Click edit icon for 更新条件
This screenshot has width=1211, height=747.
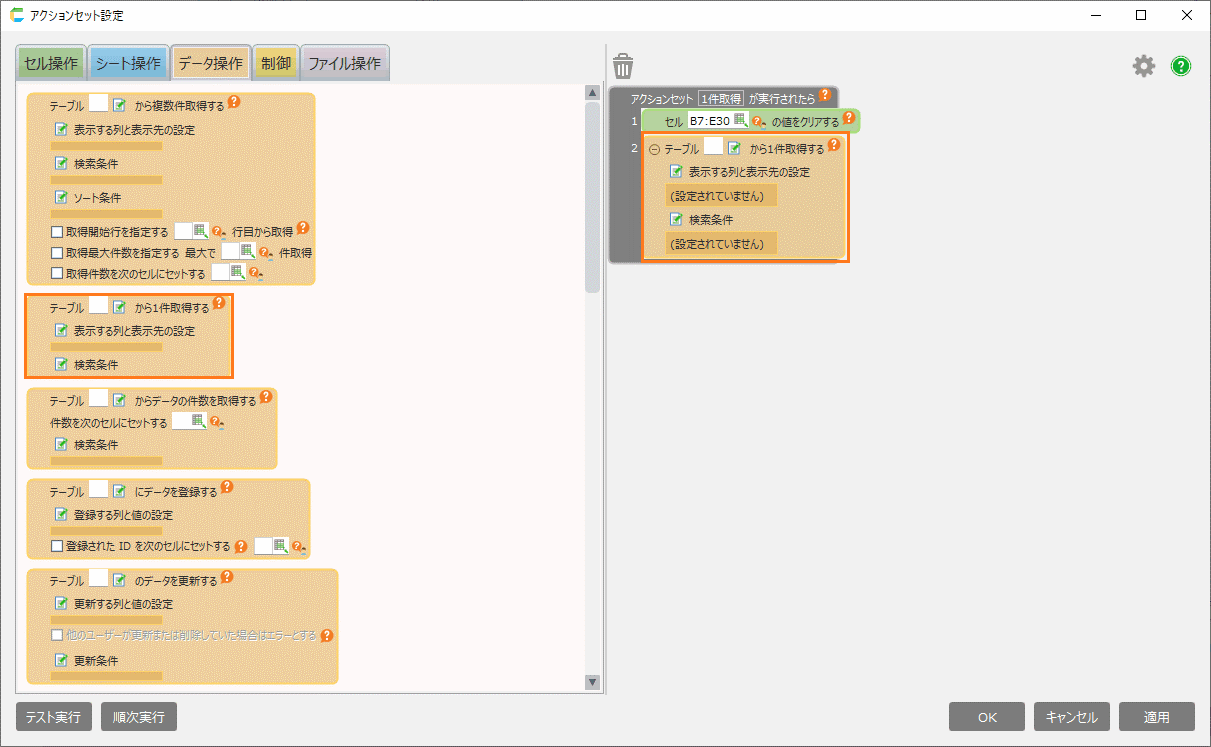pyautogui.click(x=61, y=661)
